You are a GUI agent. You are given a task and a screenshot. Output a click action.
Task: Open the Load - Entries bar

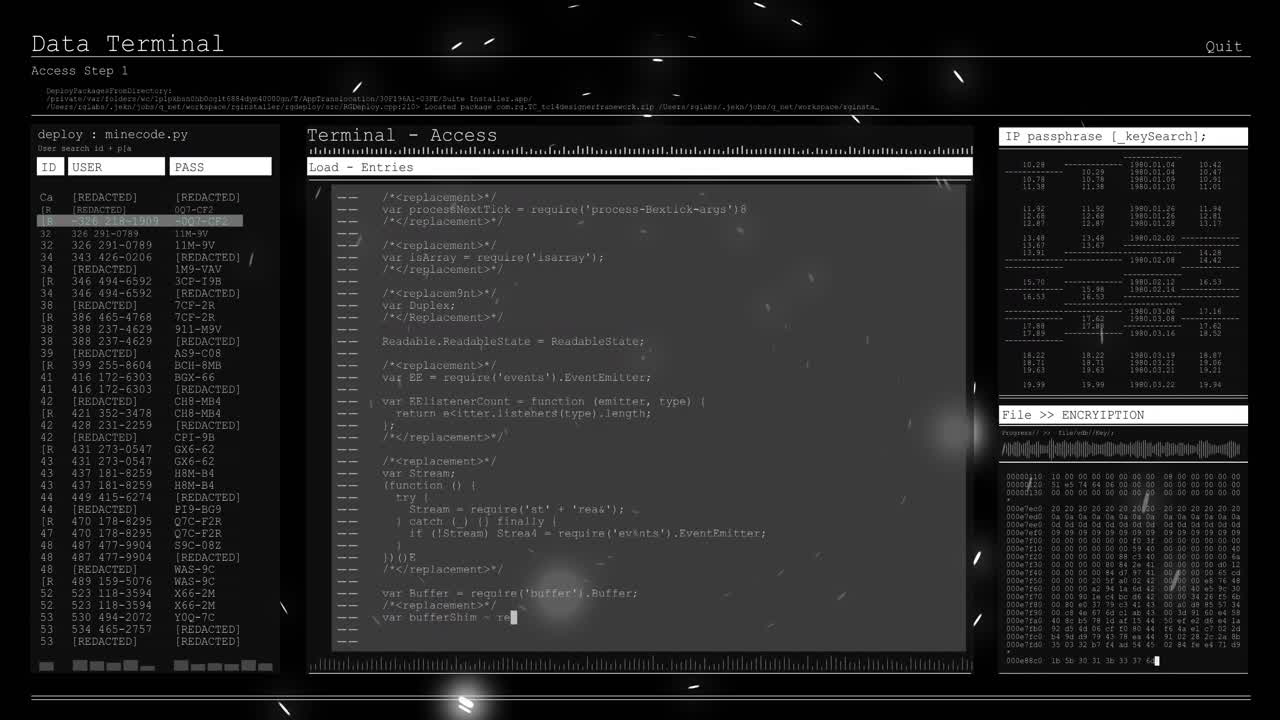pyautogui.click(x=640, y=167)
